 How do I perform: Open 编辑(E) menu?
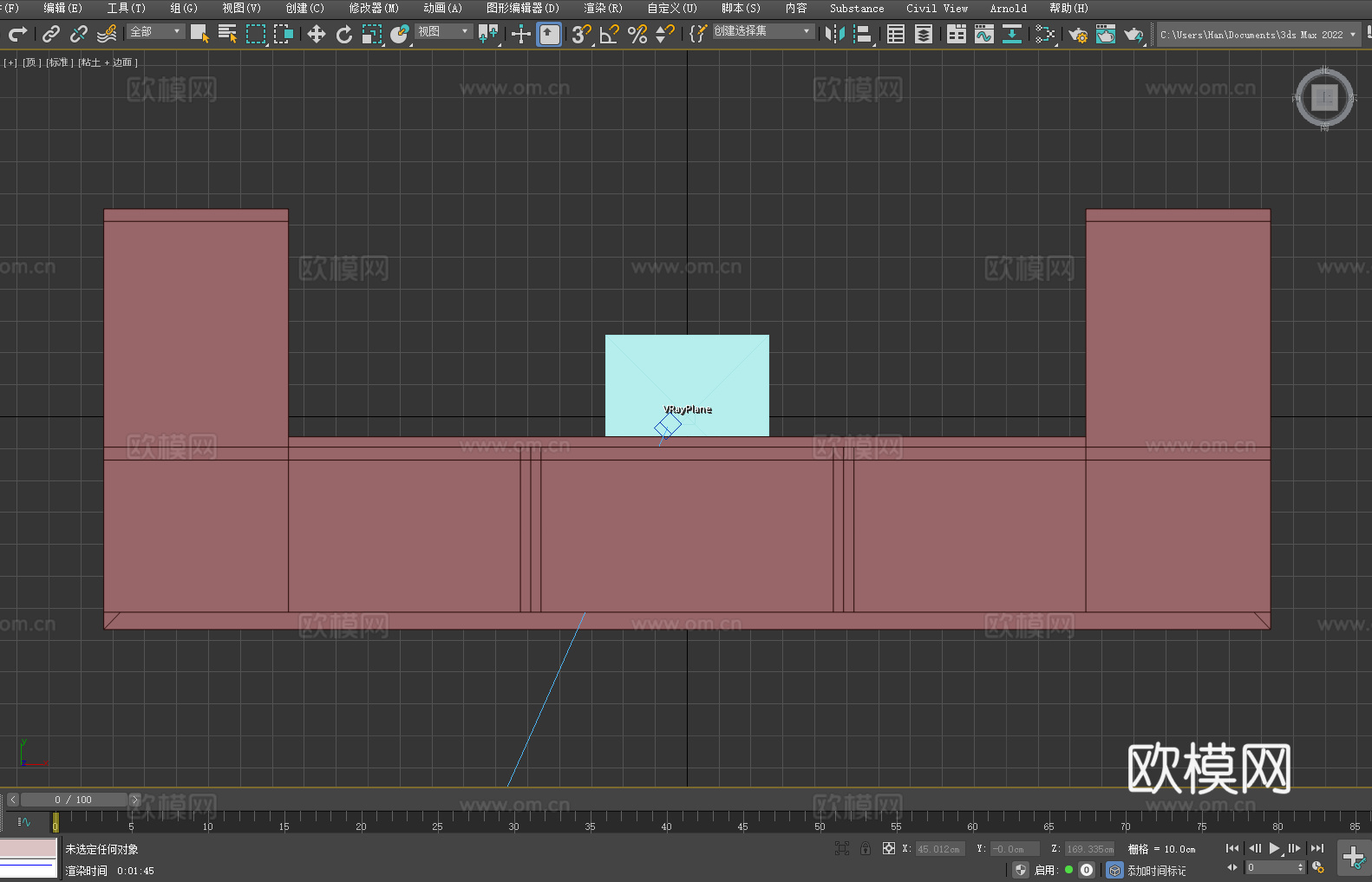click(62, 8)
